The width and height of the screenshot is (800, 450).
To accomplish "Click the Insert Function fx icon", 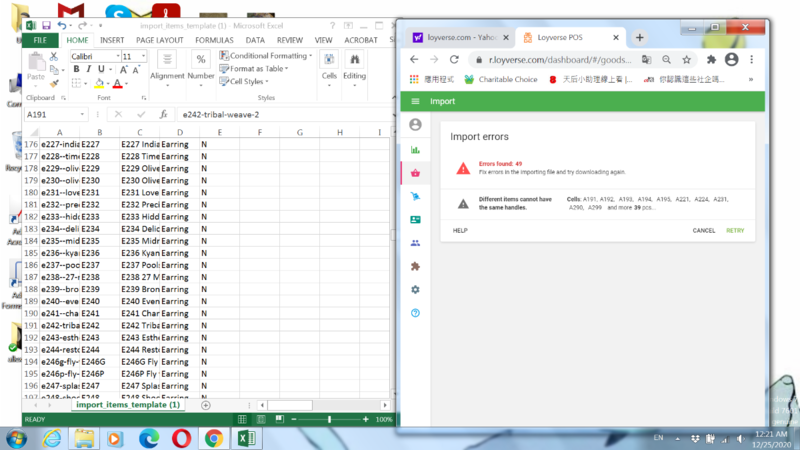I will (163, 114).
